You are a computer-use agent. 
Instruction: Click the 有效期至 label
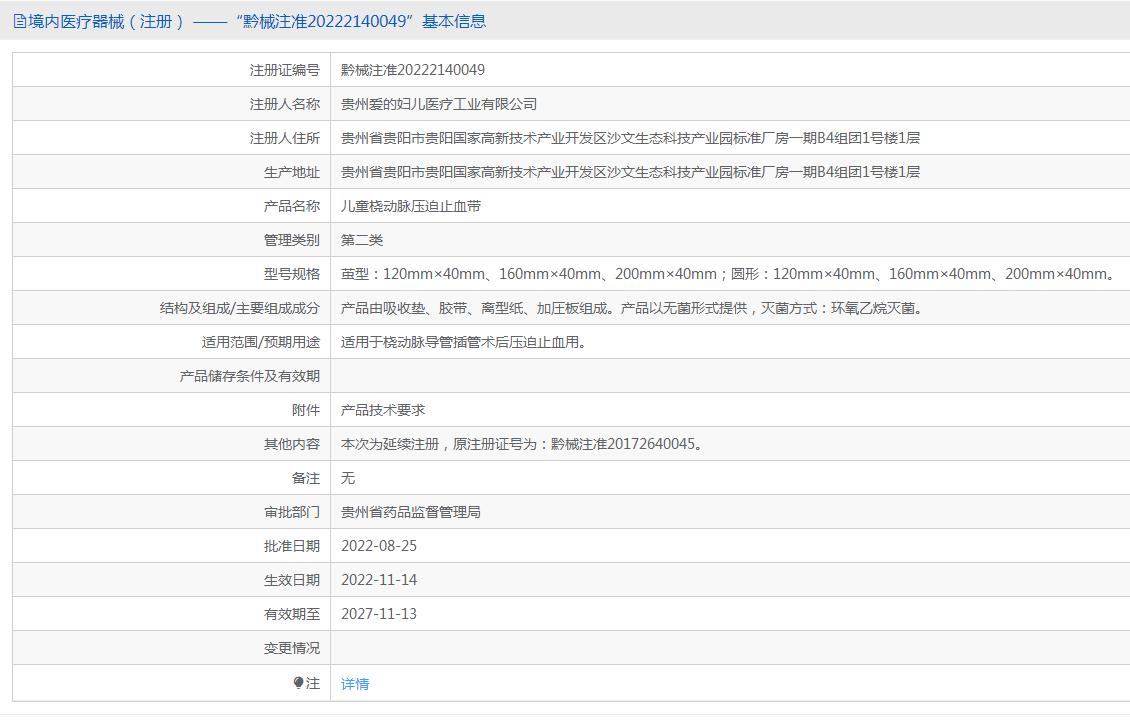[292, 614]
